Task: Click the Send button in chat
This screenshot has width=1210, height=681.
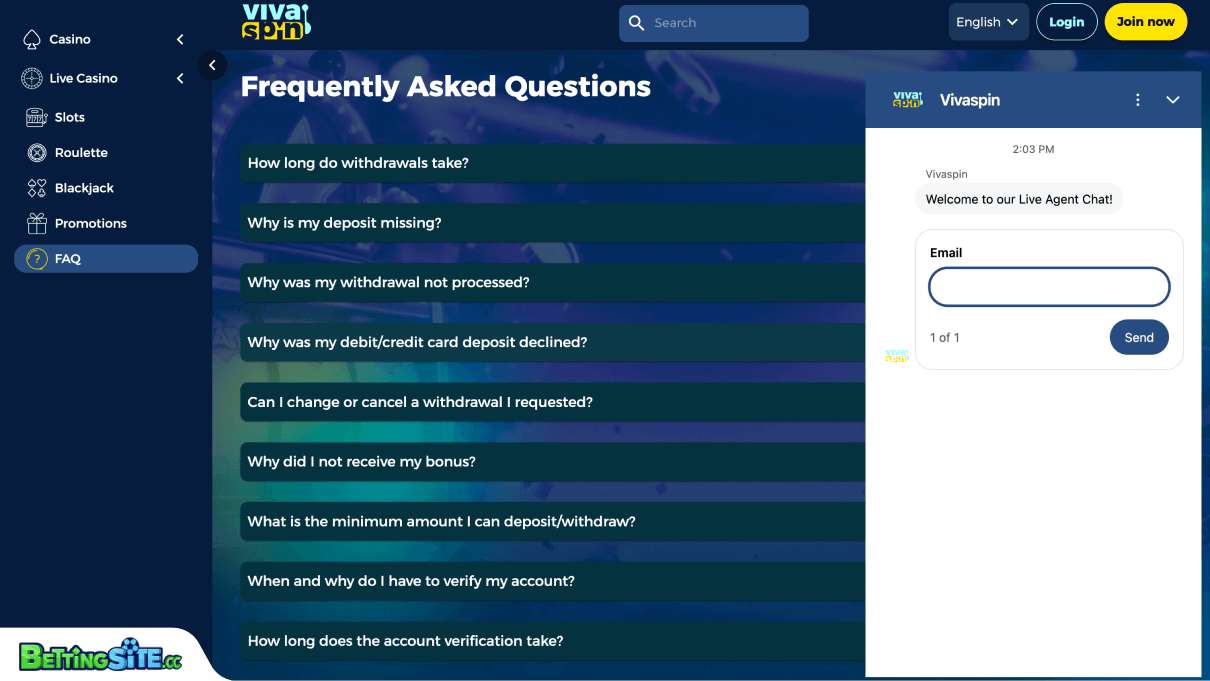Action: (1139, 337)
